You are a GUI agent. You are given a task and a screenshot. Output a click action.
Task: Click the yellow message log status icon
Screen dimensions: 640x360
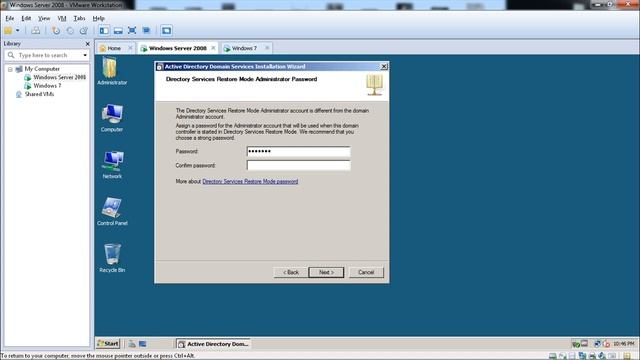pyautogui.click(x=627, y=356)
